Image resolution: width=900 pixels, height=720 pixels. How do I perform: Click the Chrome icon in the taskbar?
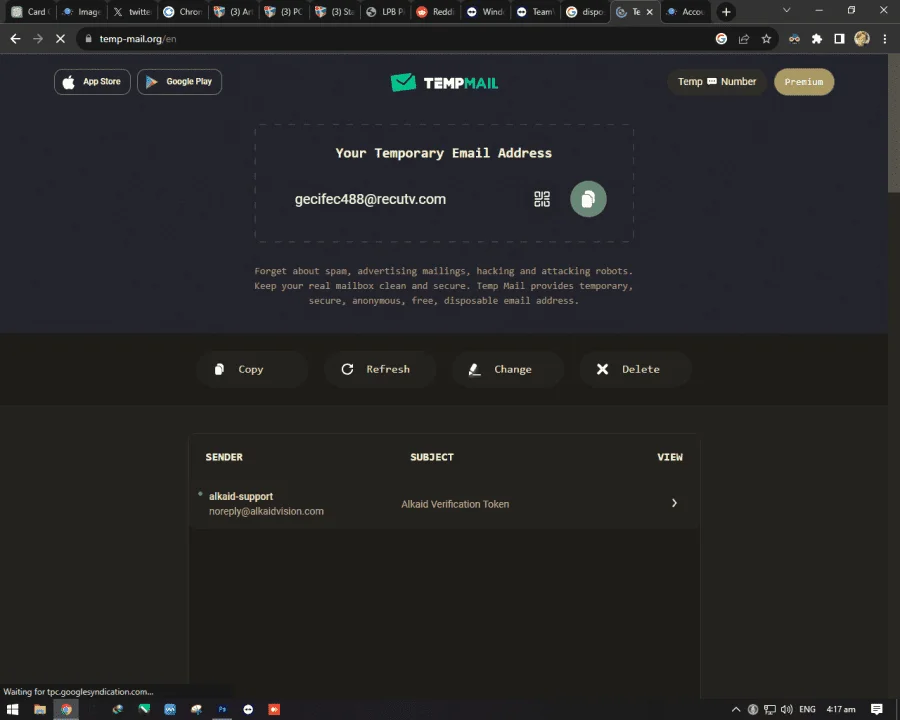coord(66,709)
